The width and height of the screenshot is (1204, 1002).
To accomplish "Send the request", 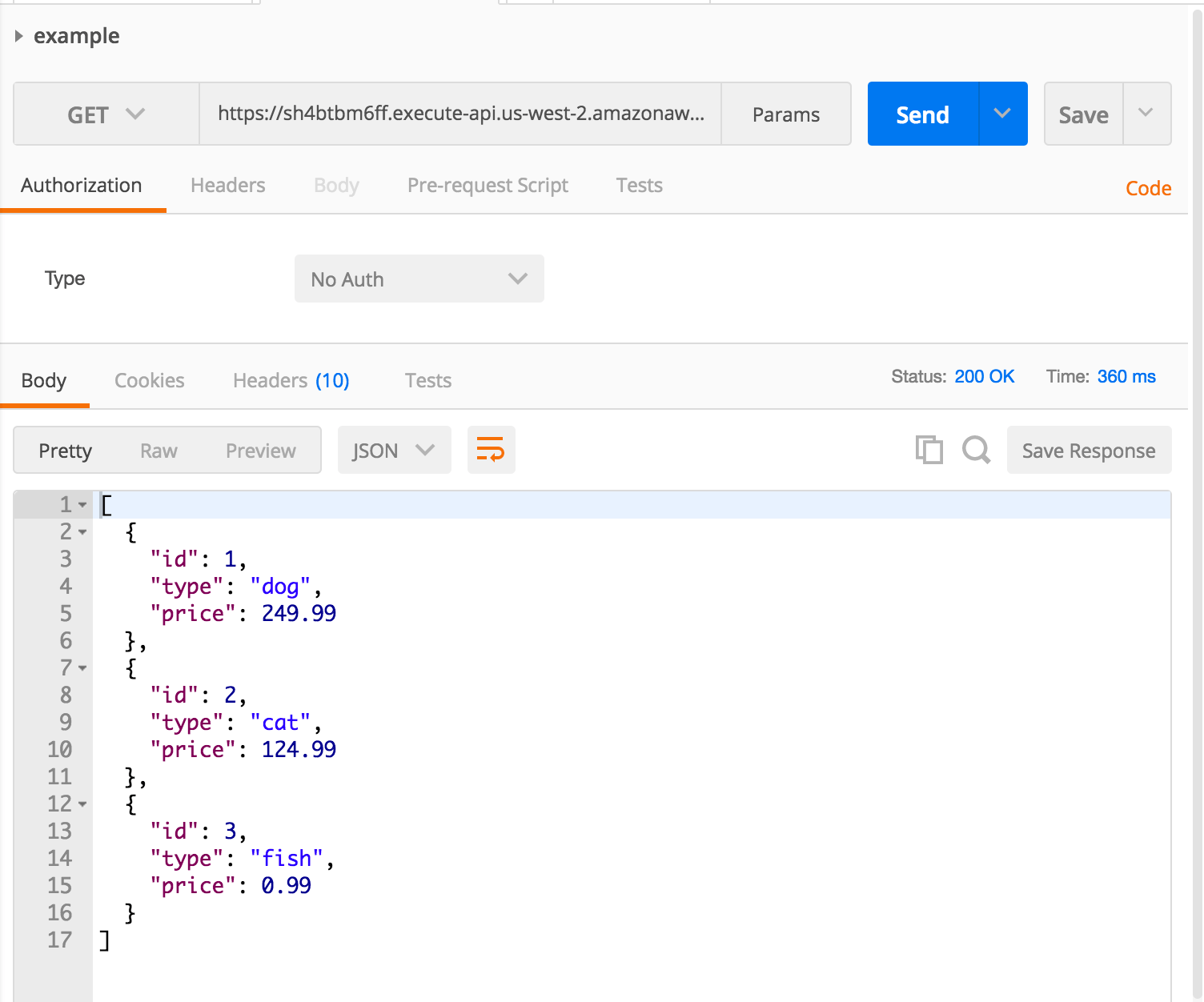I will tap(923, 114).
